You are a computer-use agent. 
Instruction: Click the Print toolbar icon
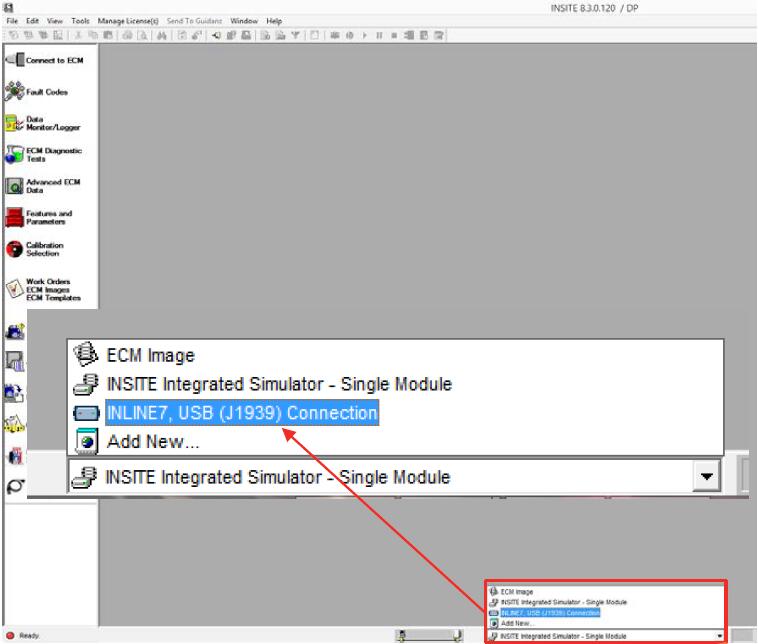[x=127, y=35]
